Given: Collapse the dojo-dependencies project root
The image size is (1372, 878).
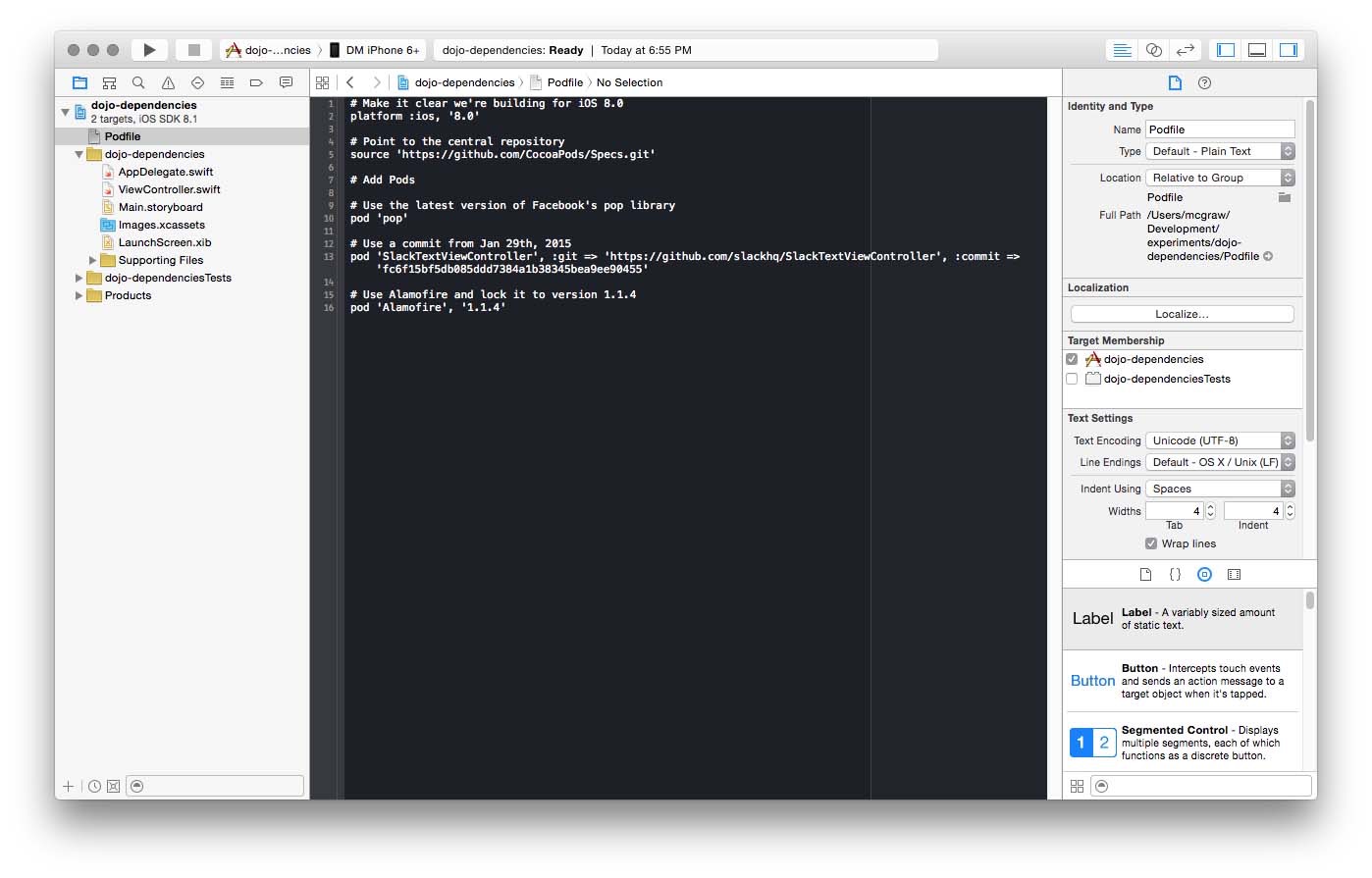Looking at the screenshot, I should 66,112.
